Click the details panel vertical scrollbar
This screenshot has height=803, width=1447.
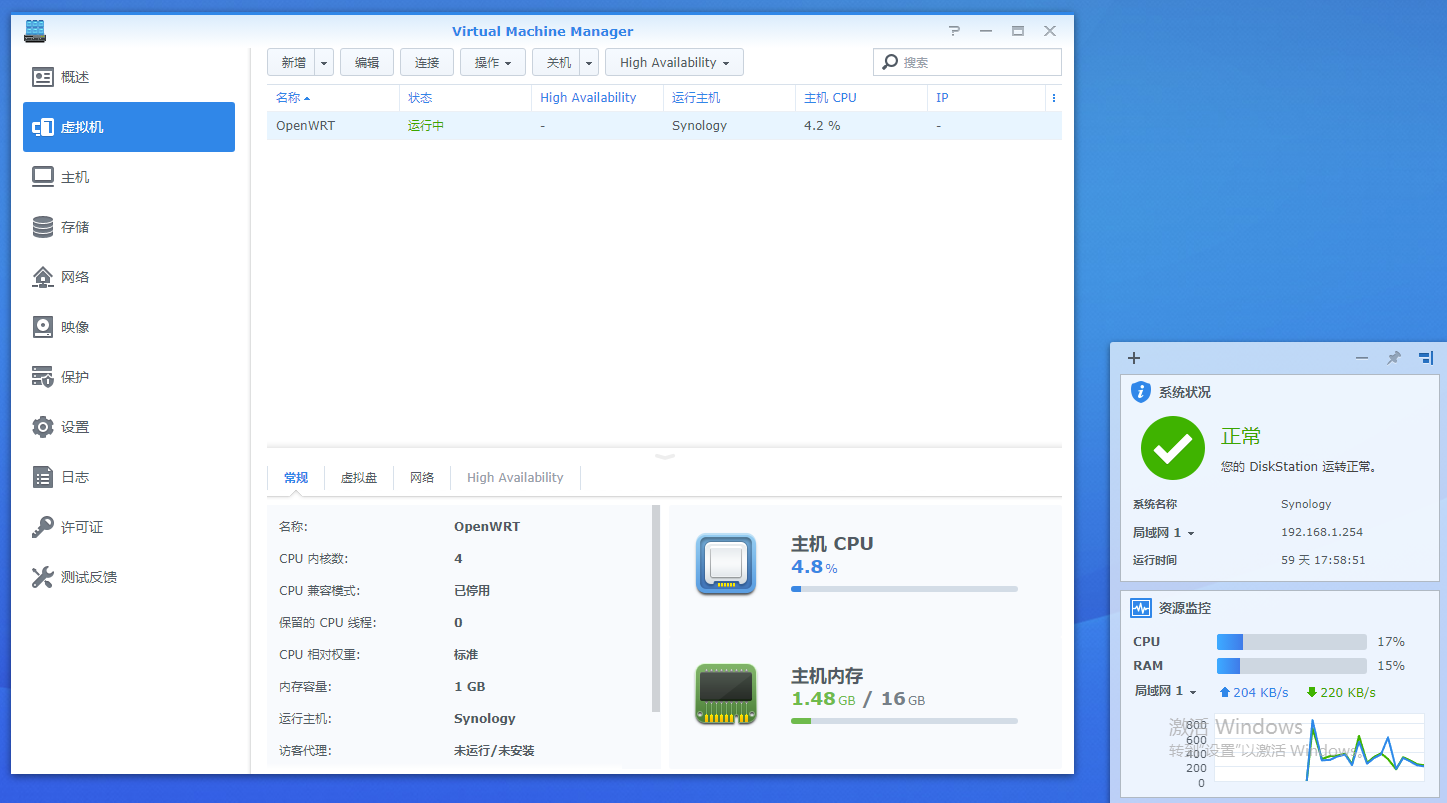656,608
